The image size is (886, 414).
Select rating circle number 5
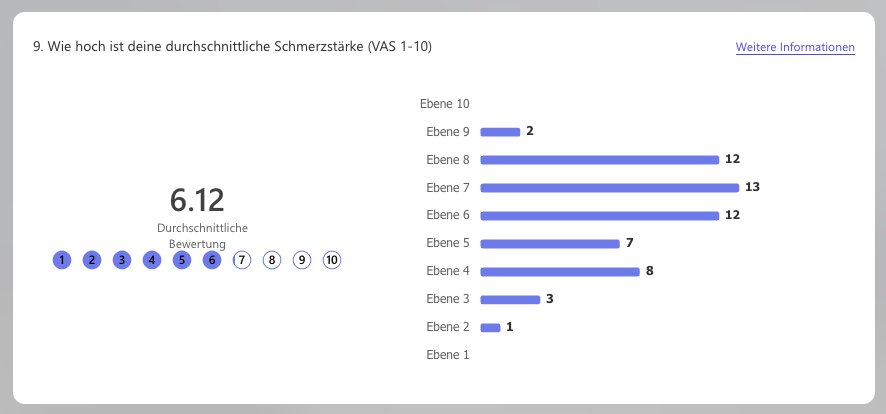coord(182,260)
